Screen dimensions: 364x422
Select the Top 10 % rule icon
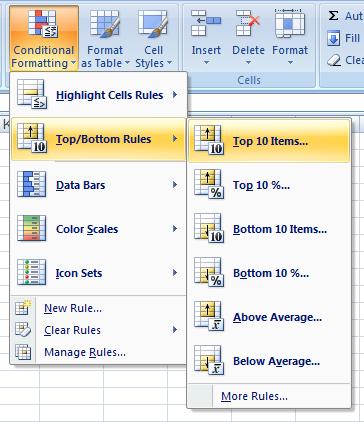209,184
